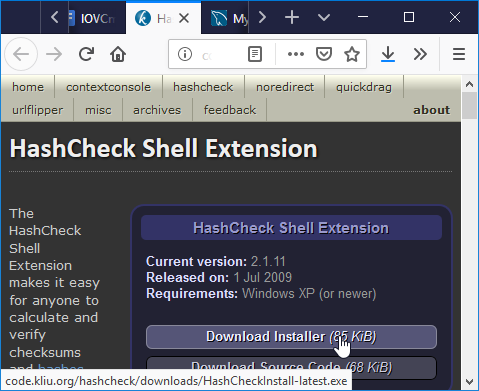Screen dimensions: 479x391
Task: Close the active HashCheck tab
Action: (184, 18)
